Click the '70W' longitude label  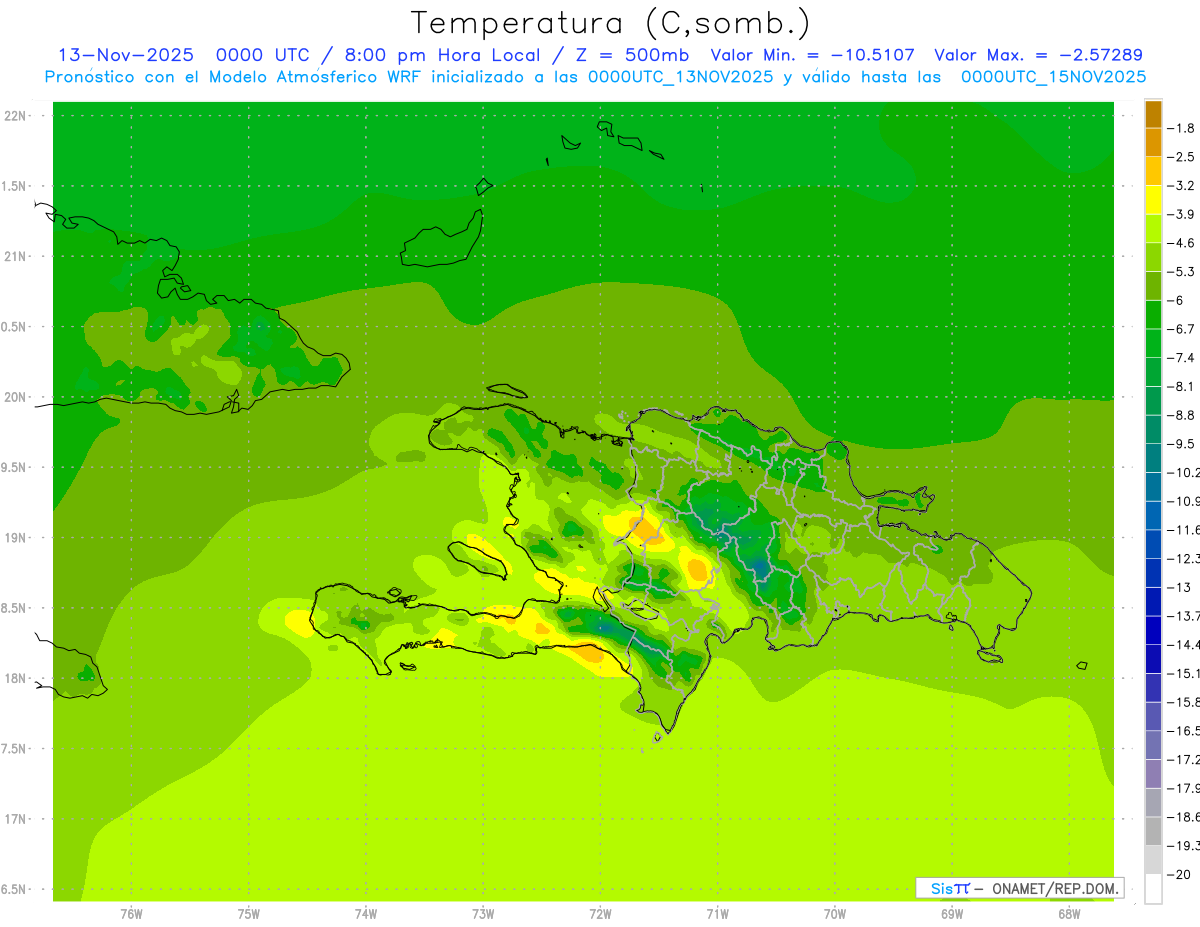[834, 913]
